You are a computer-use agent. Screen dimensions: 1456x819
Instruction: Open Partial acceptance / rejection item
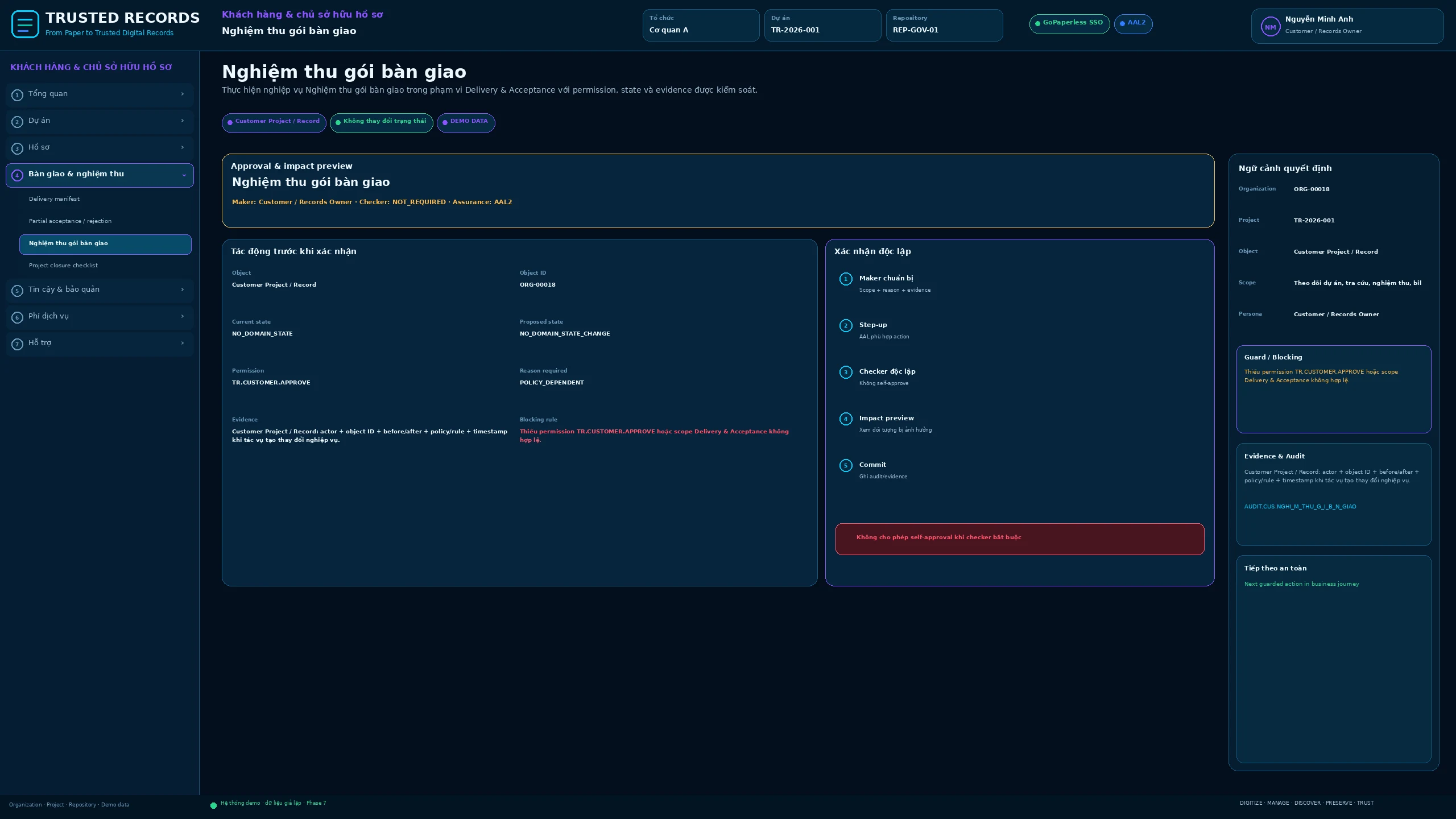pos(105,221)
